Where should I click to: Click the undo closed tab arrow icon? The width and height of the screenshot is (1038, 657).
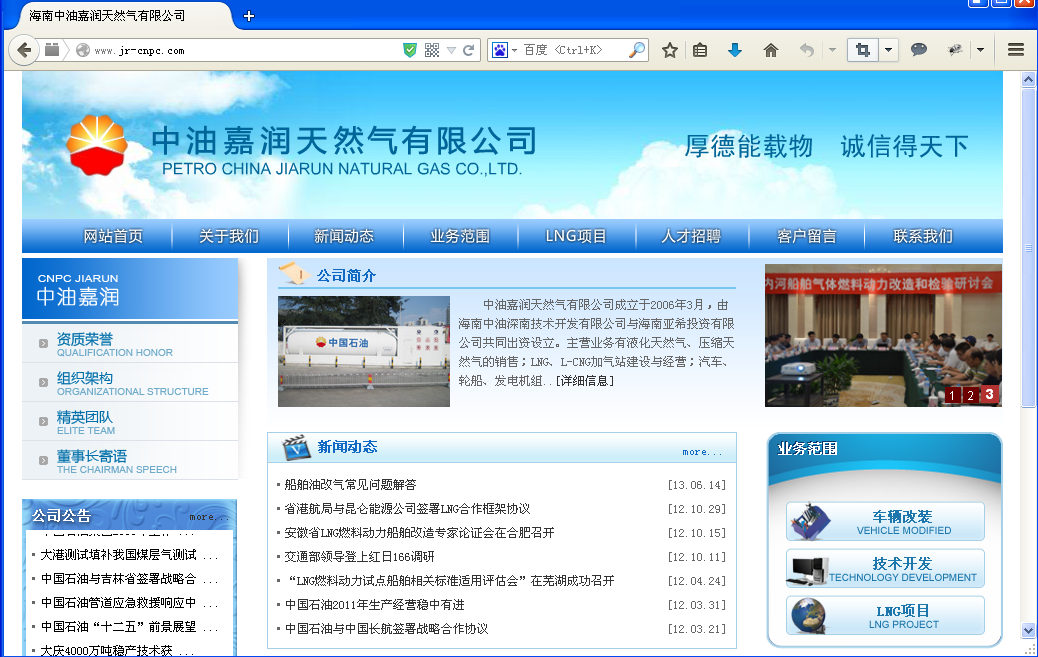click(807, 50)
